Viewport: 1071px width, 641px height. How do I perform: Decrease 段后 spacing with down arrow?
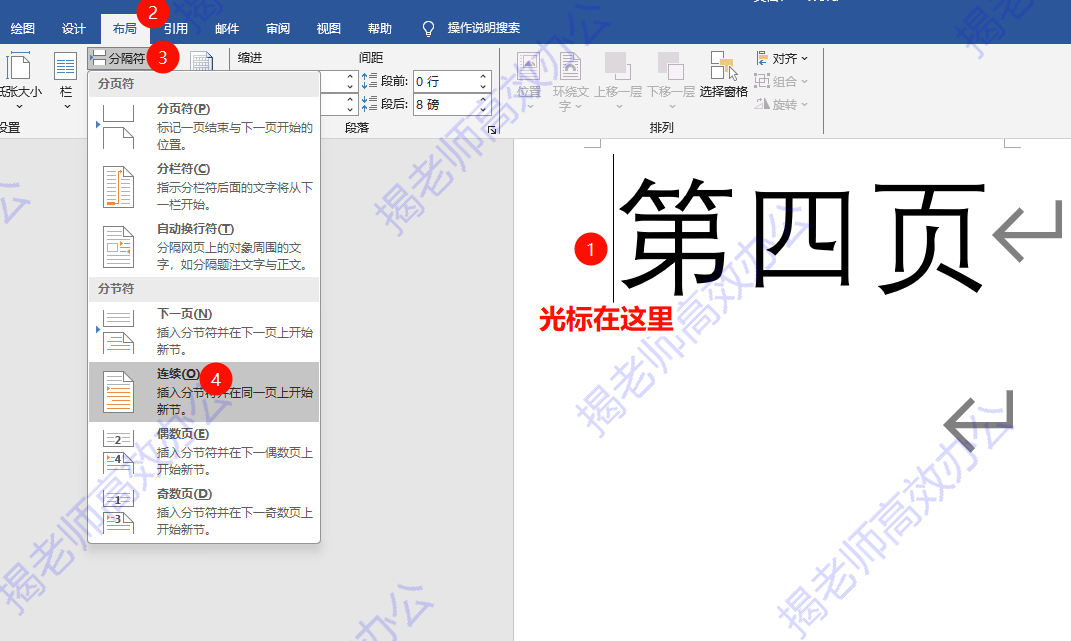[483, 110]
